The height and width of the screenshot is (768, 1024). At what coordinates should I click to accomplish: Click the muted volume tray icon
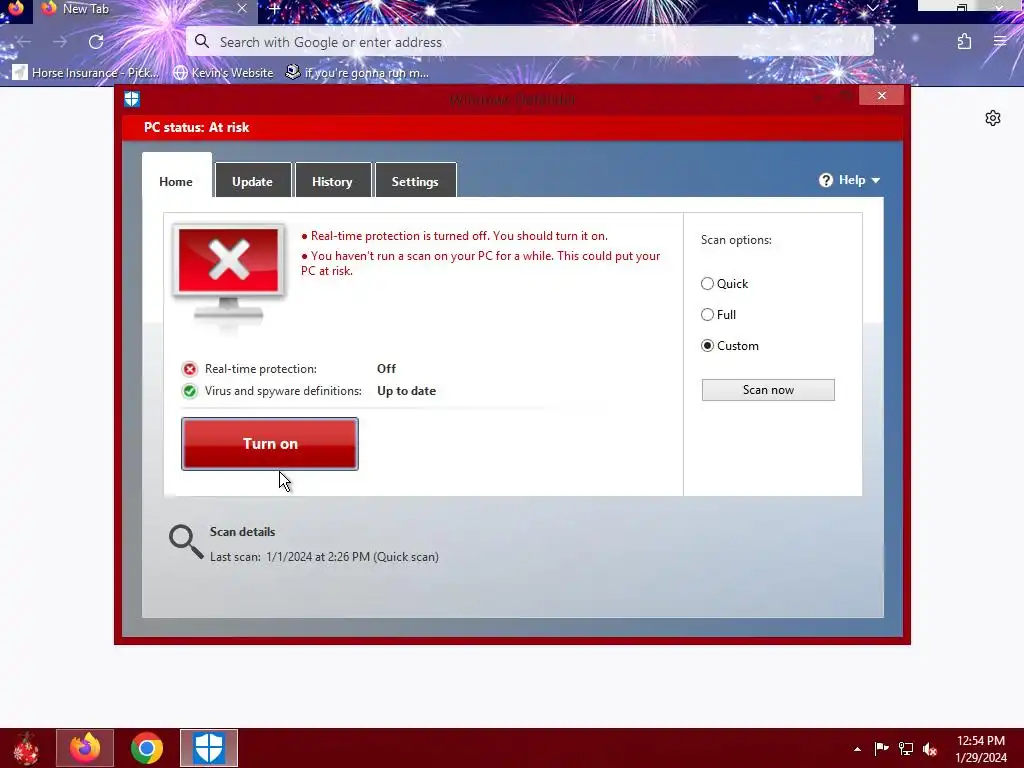[x=930, y=749]
